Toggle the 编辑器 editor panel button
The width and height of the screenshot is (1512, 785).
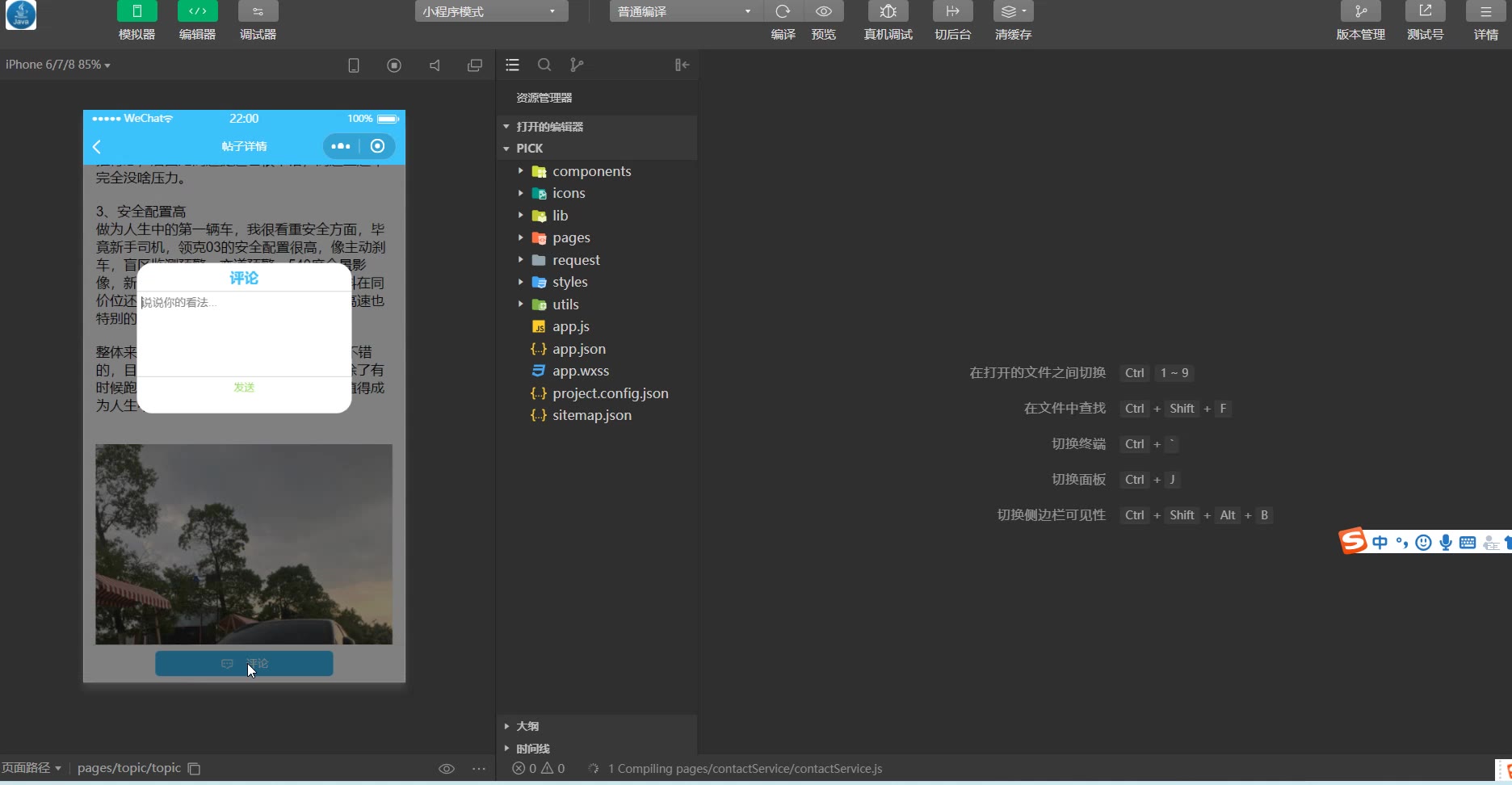(197, 11)
